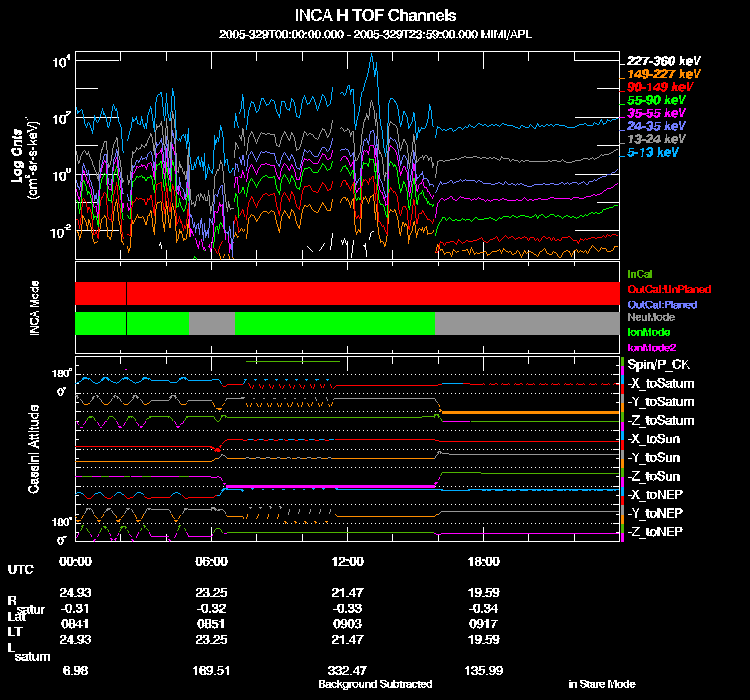This screenshot has width=750, height=700.
Task: Click the red 90-149 keV legend label
Action: [660, 87]
